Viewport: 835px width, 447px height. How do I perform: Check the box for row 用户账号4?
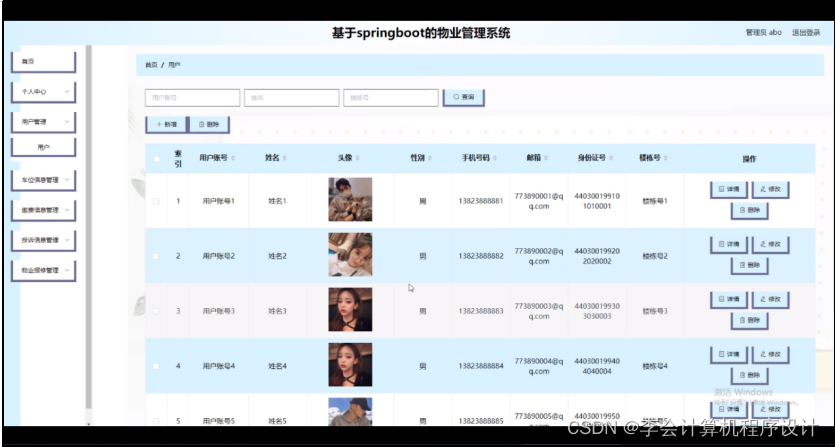(156, 367)
